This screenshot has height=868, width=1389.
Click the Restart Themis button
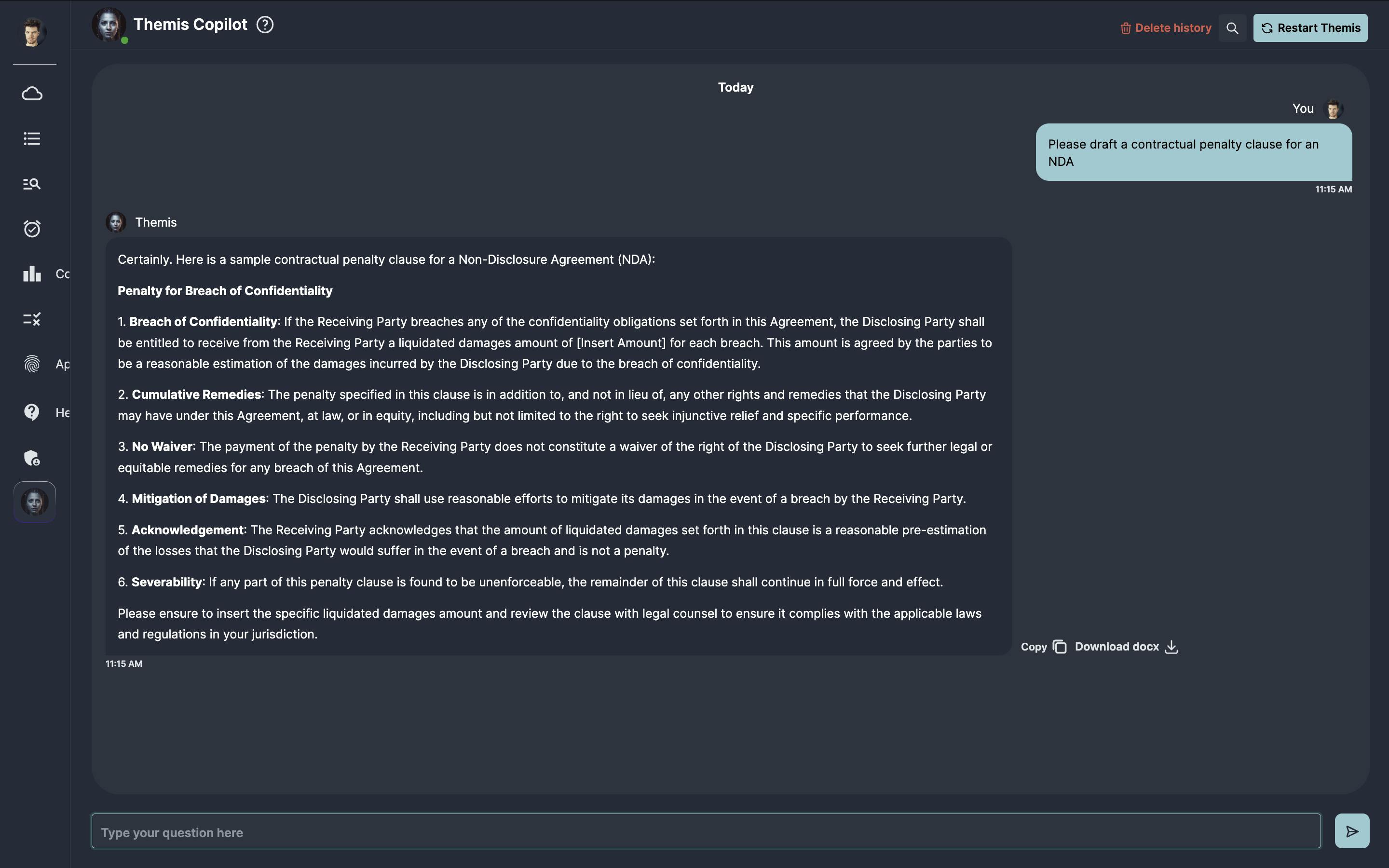tap(1310, 28)
